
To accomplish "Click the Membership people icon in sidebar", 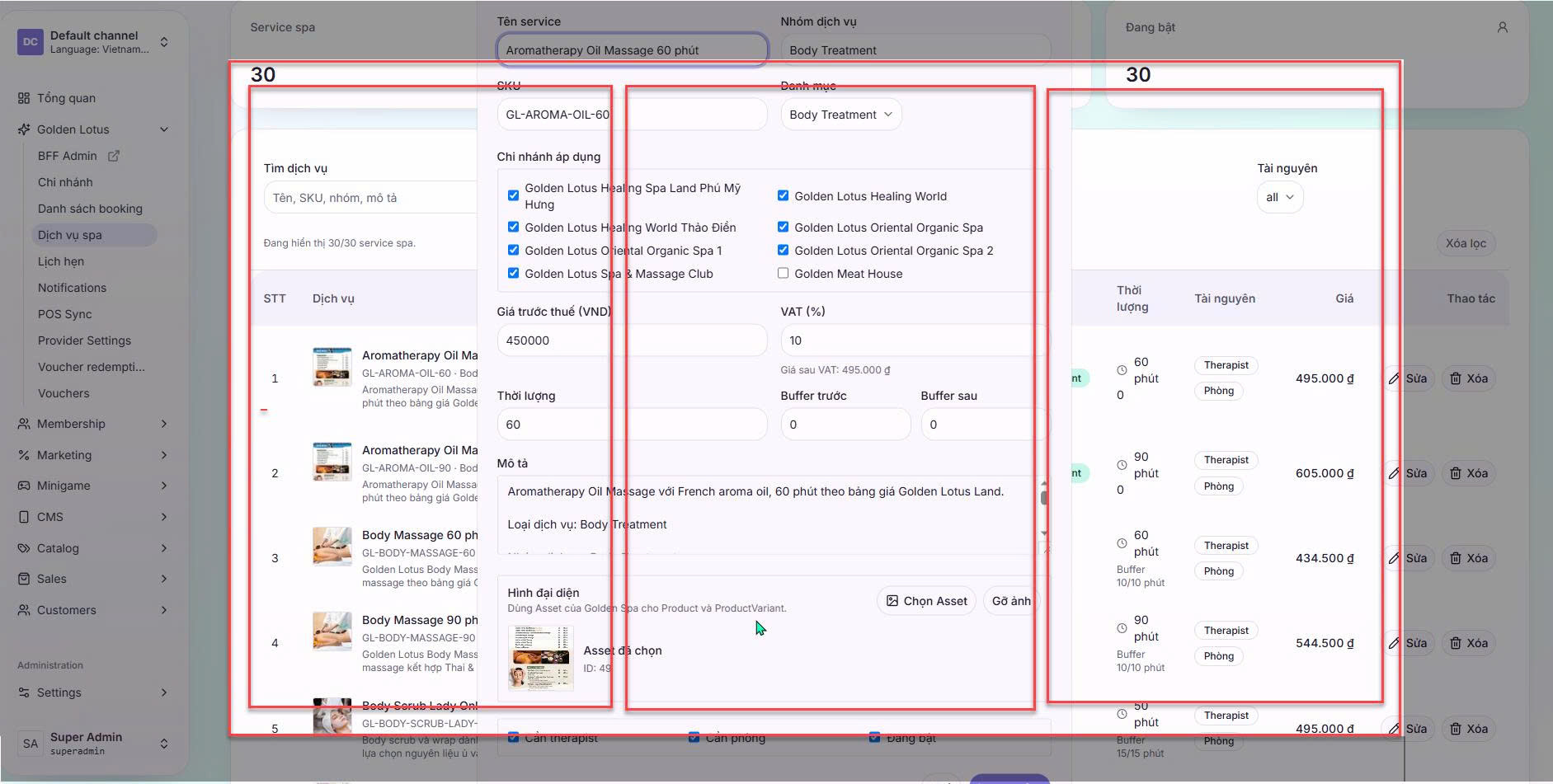I will coord(24,424).
